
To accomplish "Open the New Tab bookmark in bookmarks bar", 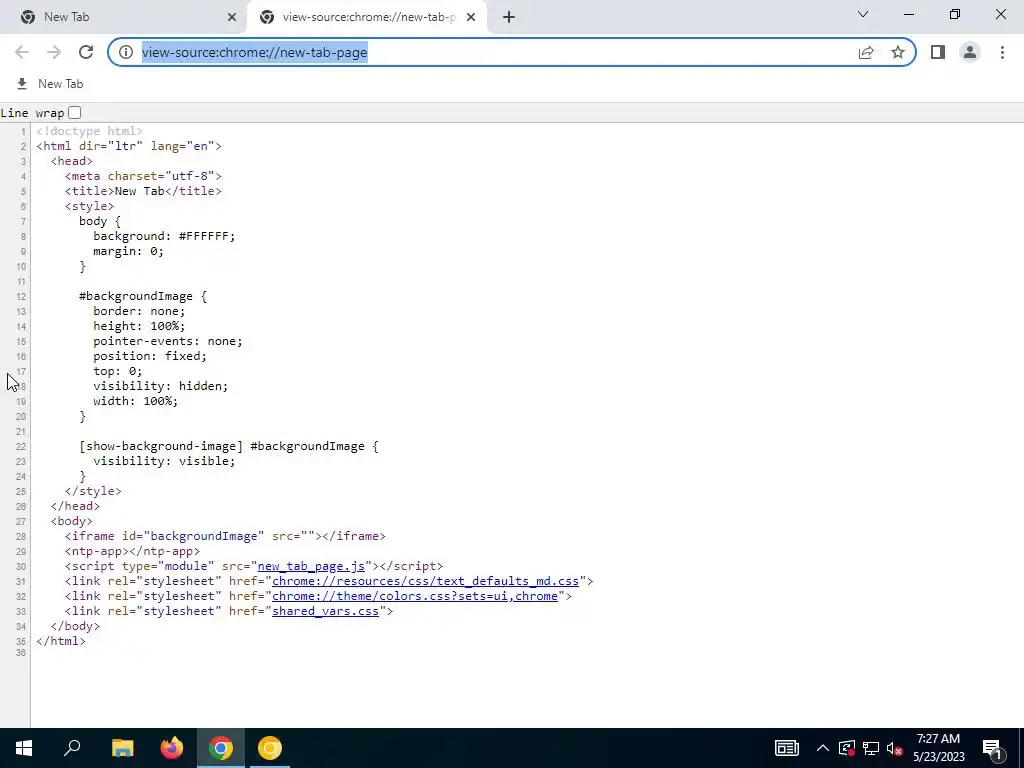I will coord(50,84).
